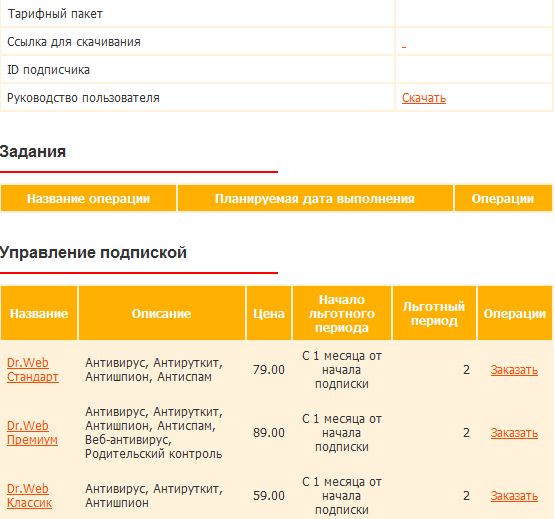Select the Dr.Web Стандарт description text
The width and height of the screenshot is (555, 519).
coord(154,370)
